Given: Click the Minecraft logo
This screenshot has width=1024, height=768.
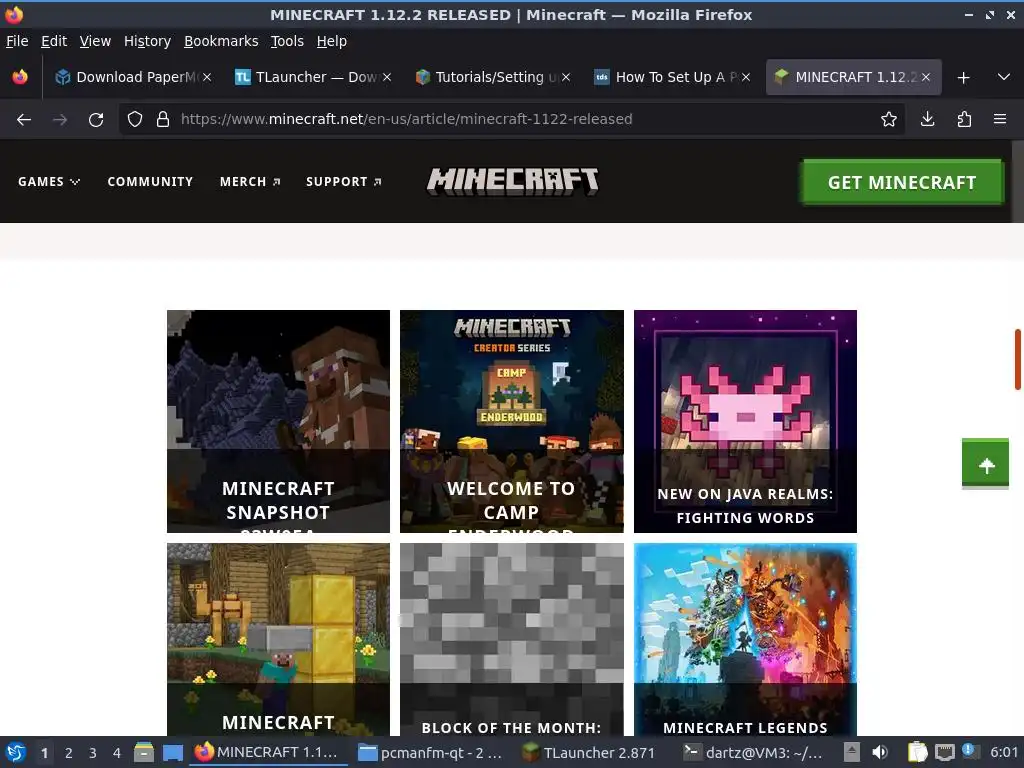Looking at the screenshot, I should (513, 181).
